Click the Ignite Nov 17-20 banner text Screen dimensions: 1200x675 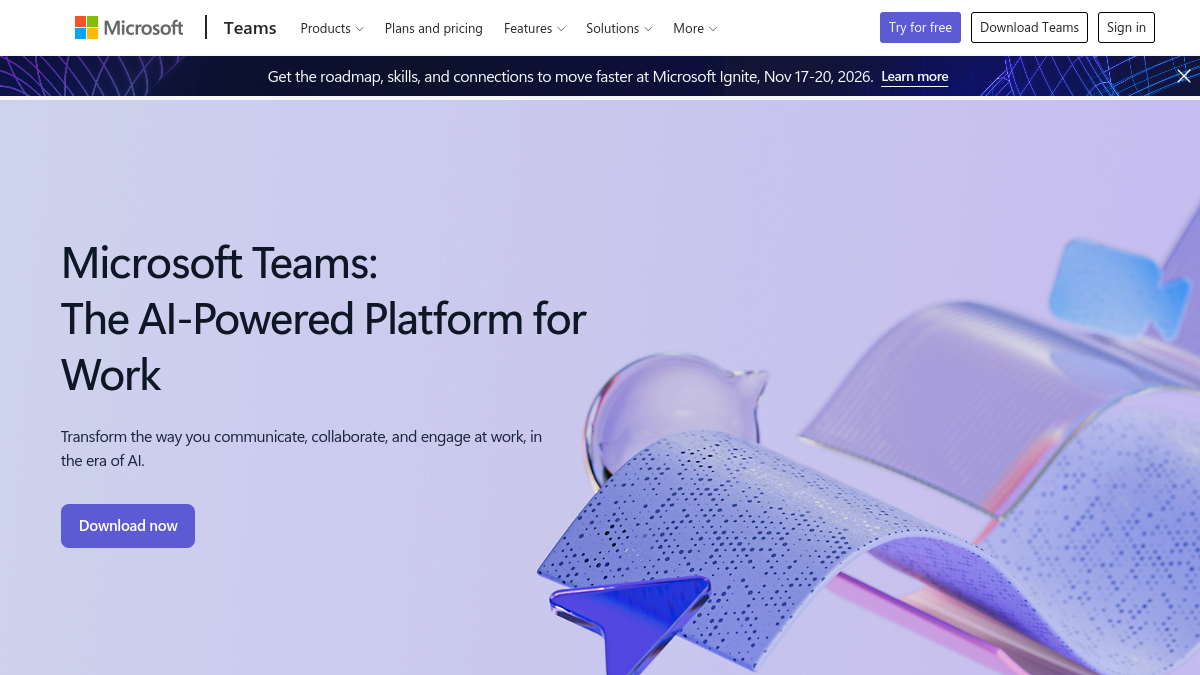(570, 77)
